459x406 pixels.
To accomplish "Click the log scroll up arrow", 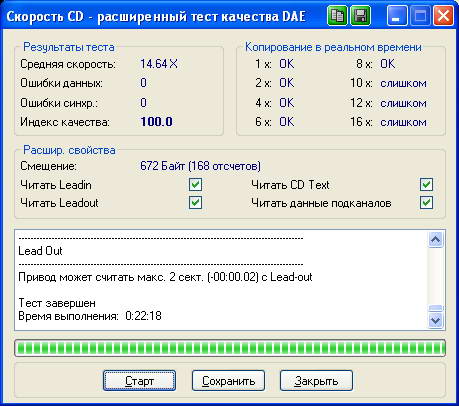I will (436, 239).
